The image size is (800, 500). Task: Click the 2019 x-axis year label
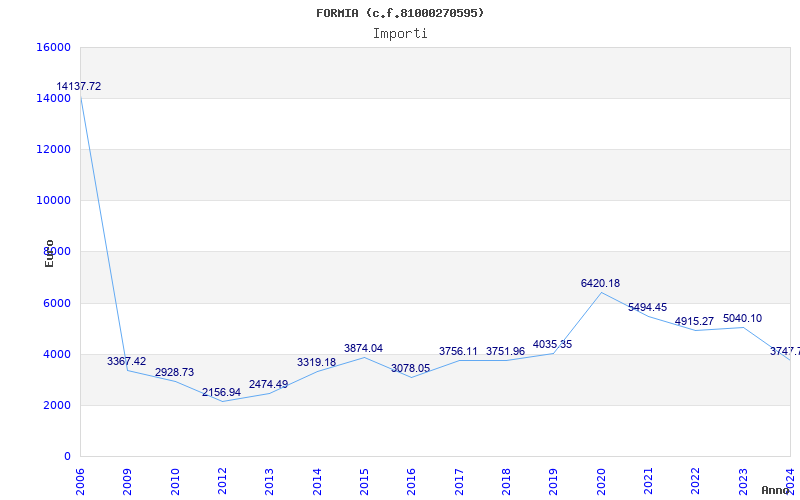point(554,482)
